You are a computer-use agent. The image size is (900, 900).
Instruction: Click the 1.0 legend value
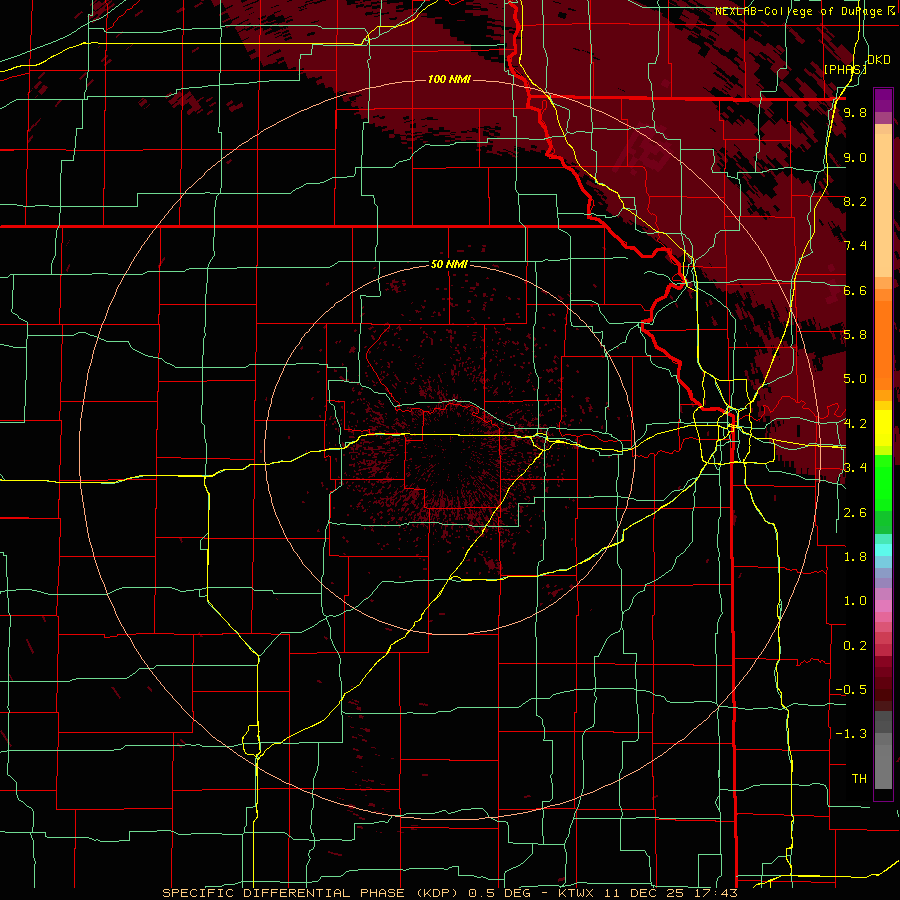pos(855,601)
